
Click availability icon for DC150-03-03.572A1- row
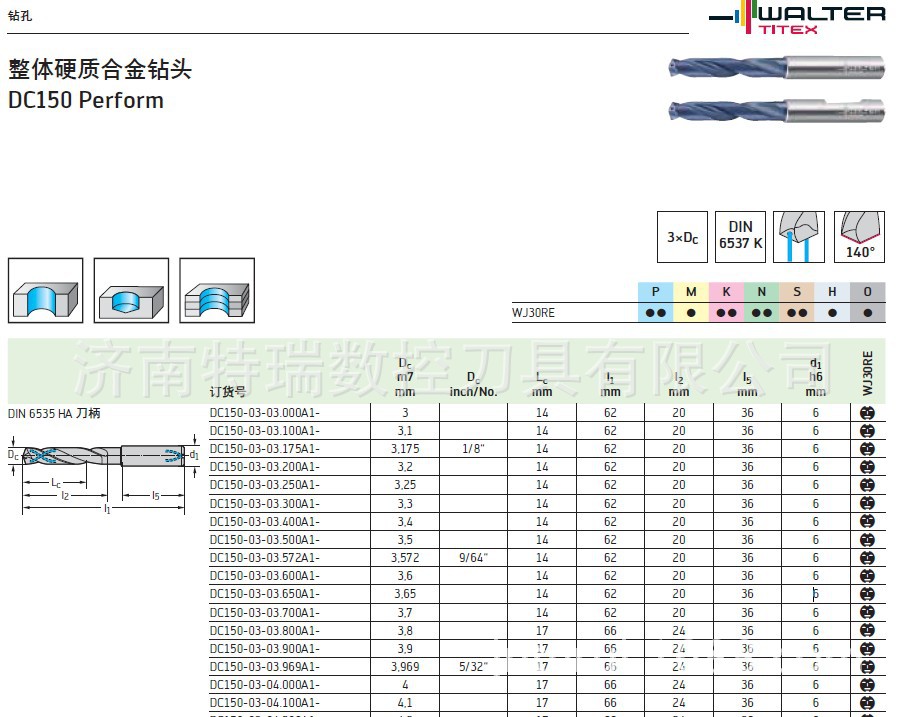[867, 558]
